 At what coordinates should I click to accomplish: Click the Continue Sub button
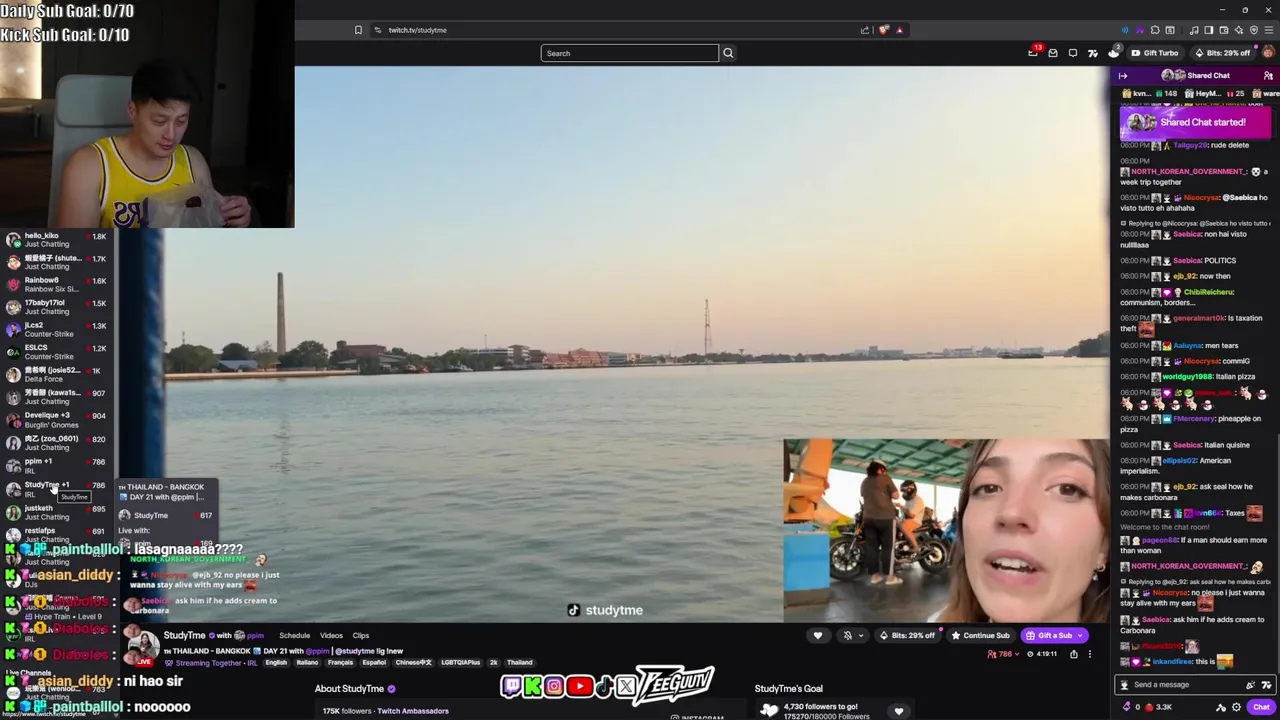(981, 636)
